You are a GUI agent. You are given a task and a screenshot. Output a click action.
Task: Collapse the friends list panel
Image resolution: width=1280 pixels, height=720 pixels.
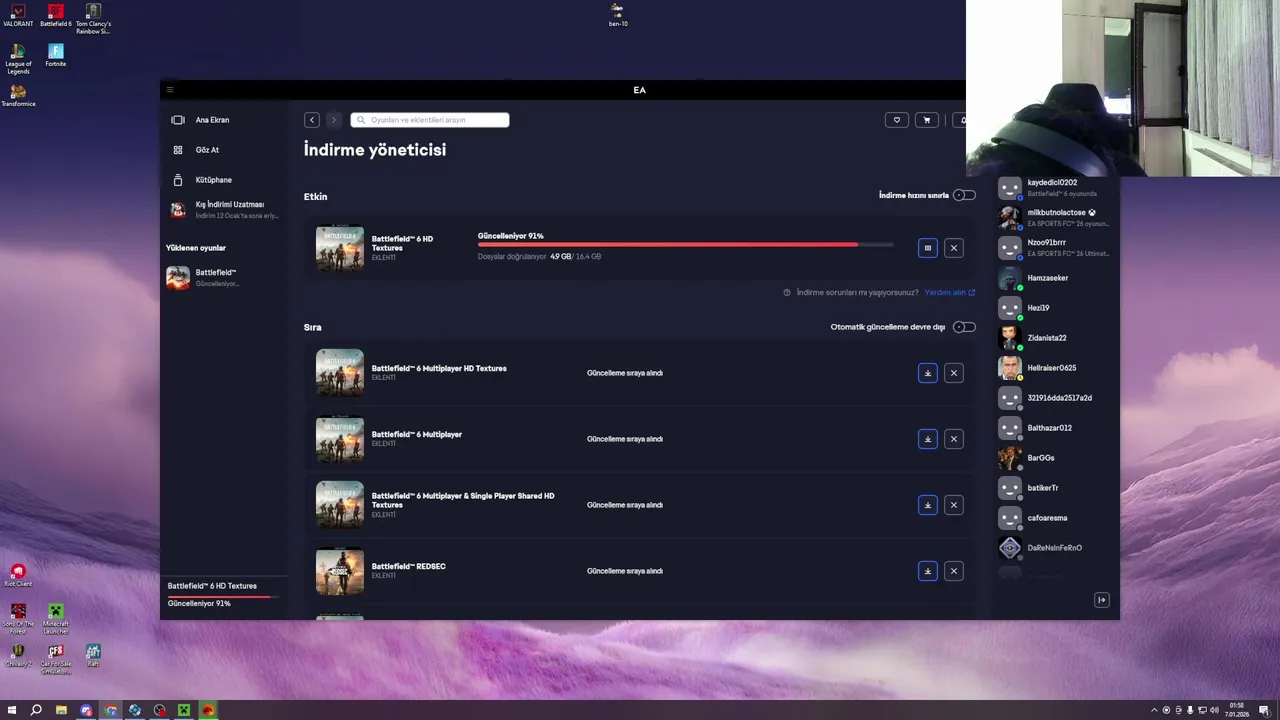pyautogui.click(x=1102, y=600)
